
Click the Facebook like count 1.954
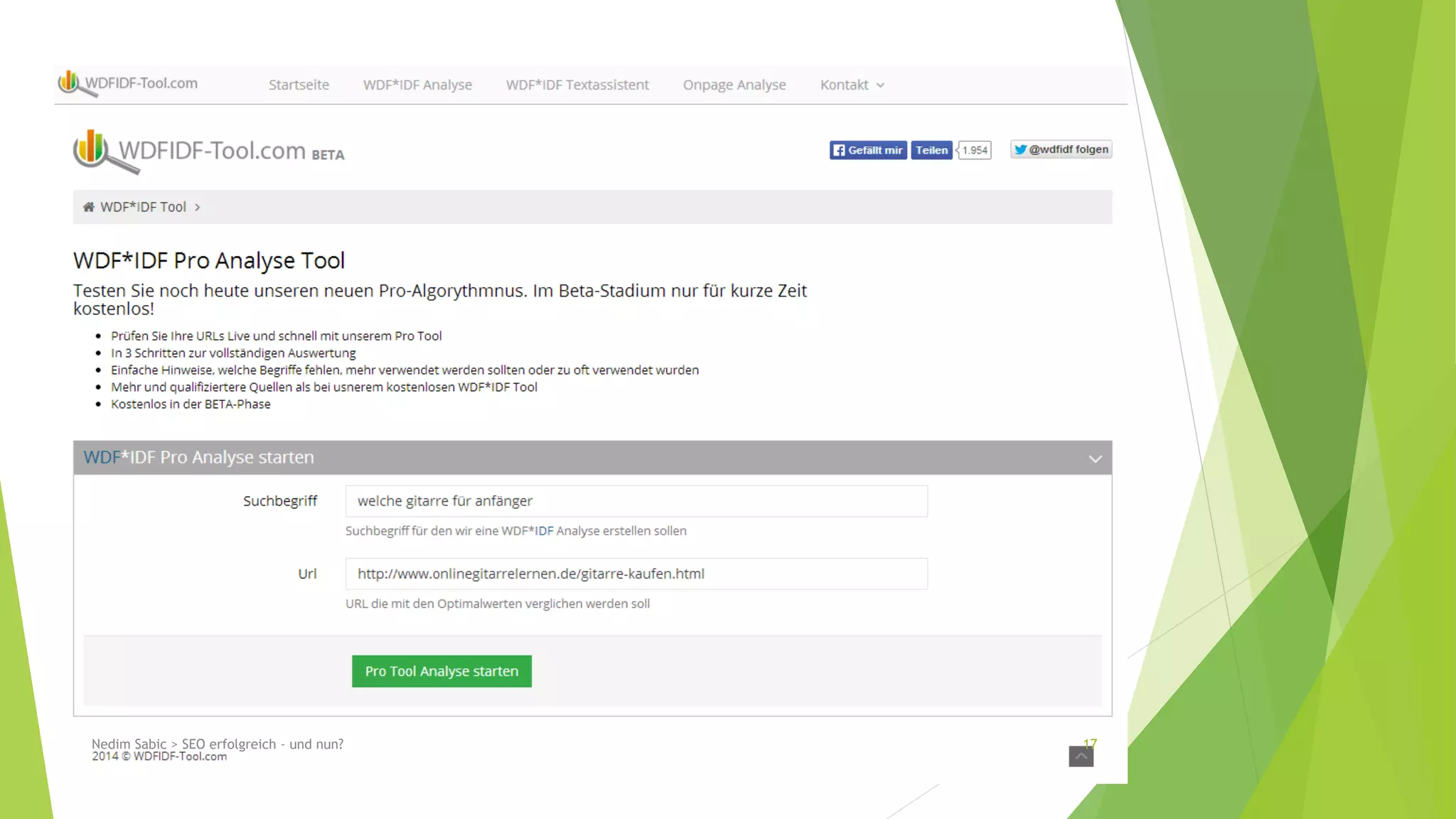(974, 150)
